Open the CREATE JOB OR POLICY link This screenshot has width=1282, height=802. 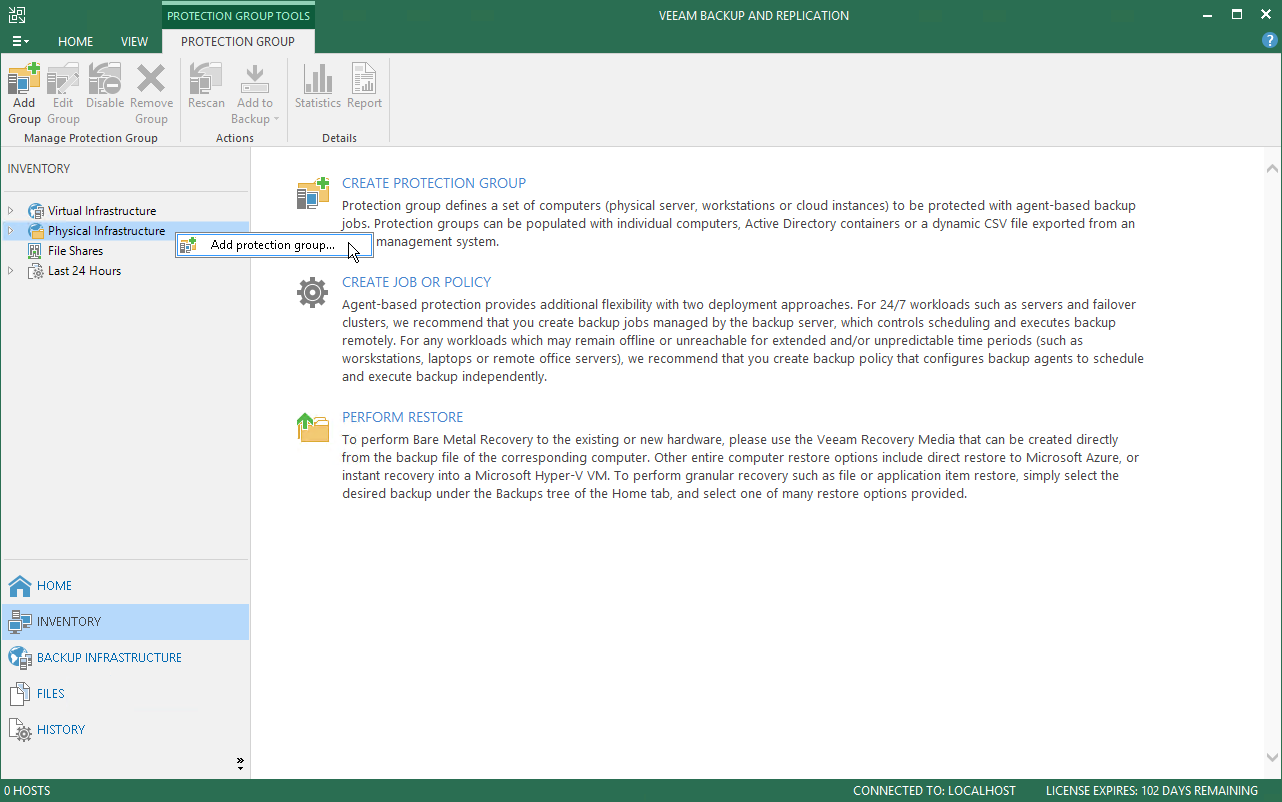[416, 282]
